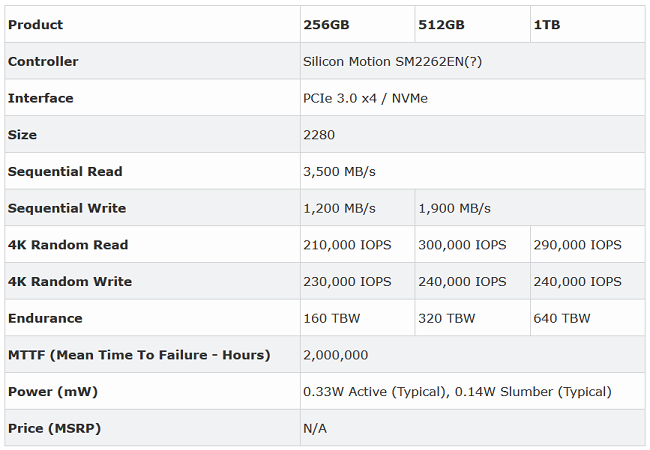Select the 1TB column header
This screenshot has height=450, width=650.
point(547,25)
